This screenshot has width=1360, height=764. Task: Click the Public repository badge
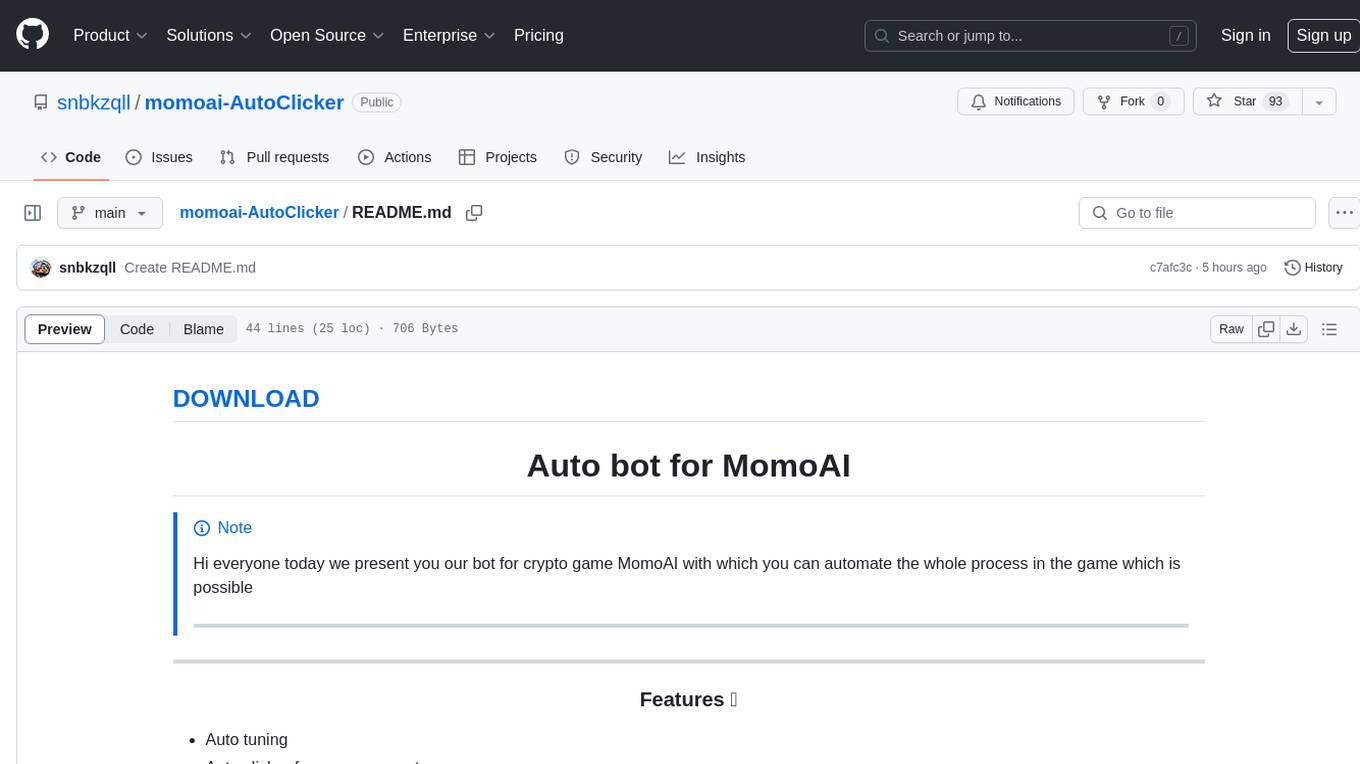[377, 102]
